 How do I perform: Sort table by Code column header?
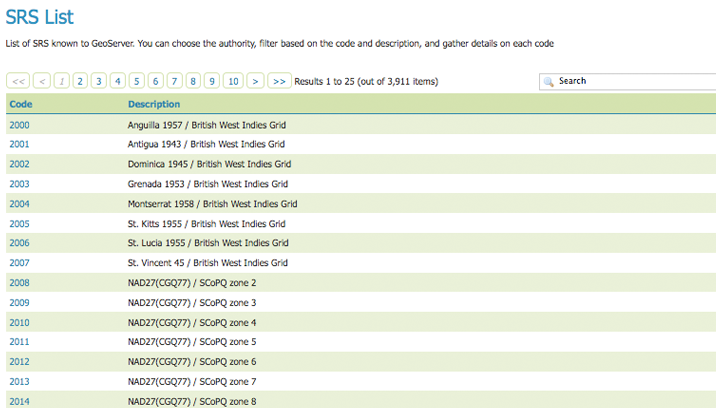(21, 104)
